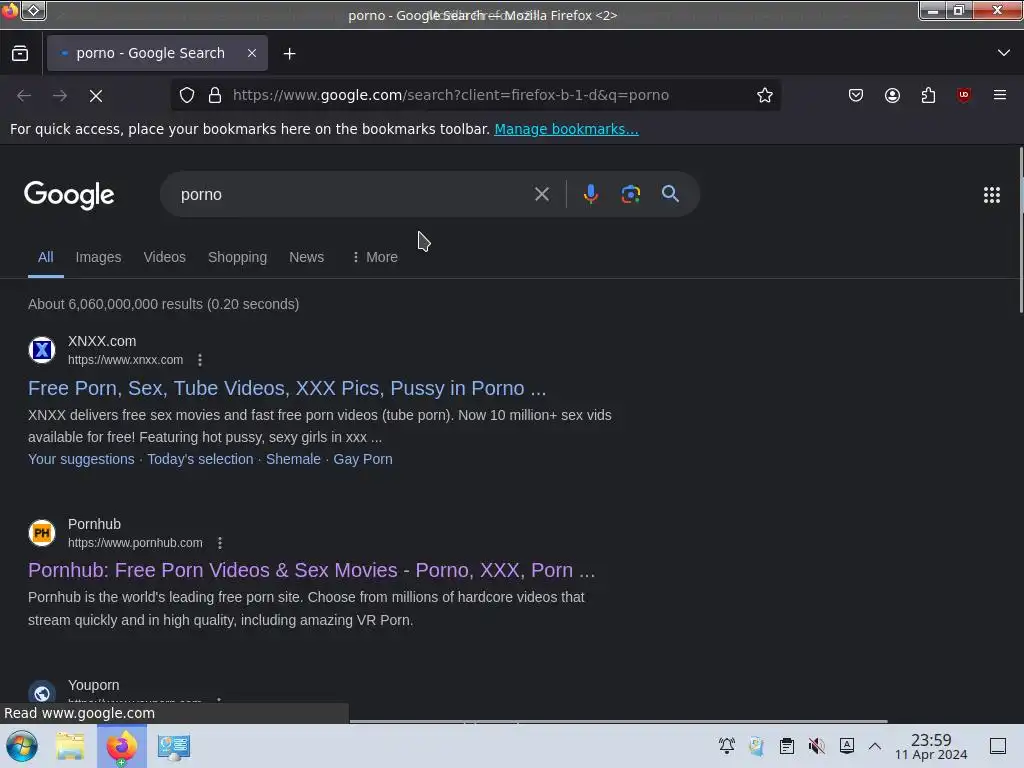Open the Start menu button
Screen dimensions: 1024x768
point(22,746)
